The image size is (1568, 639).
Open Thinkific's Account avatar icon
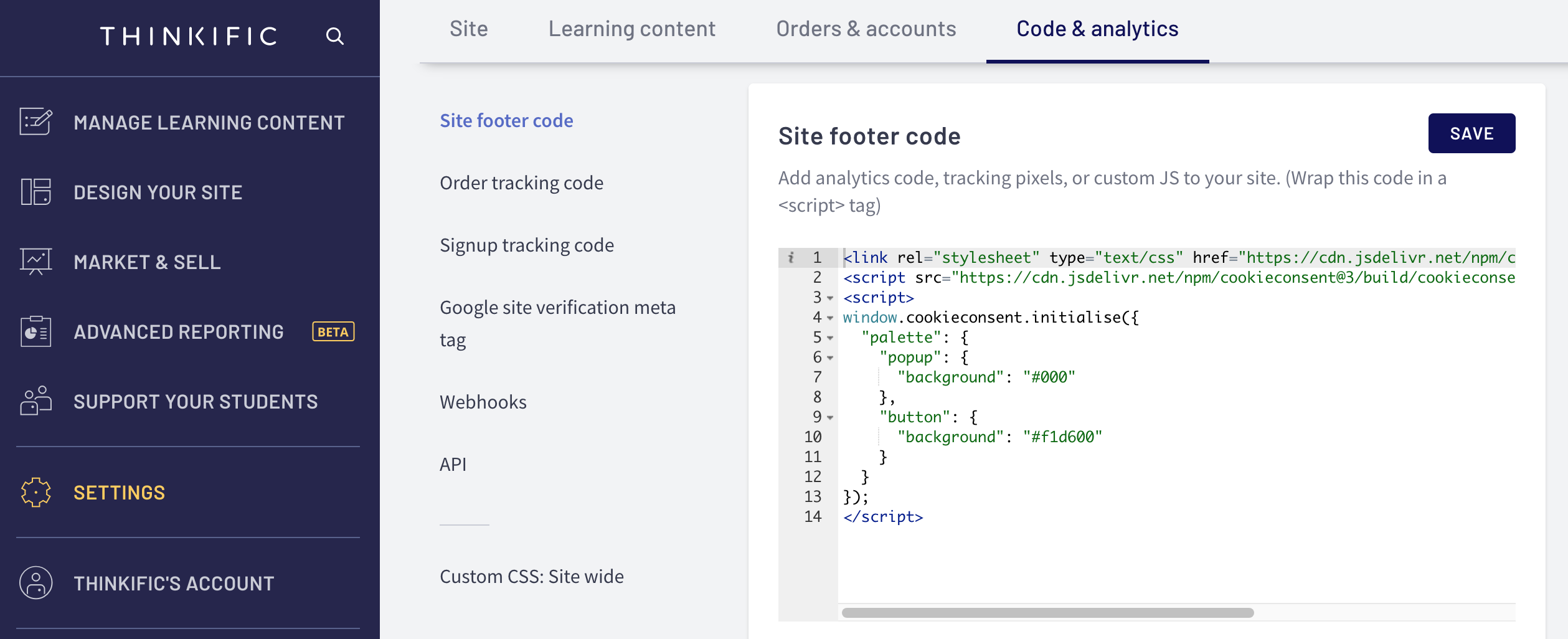[x=36, y=583]
